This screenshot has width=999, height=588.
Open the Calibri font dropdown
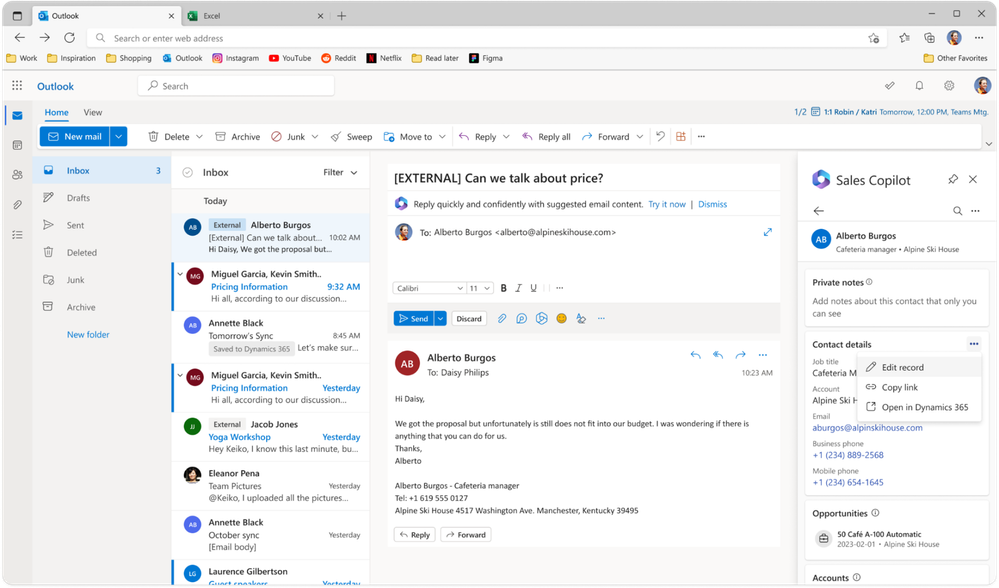[429, 288]
